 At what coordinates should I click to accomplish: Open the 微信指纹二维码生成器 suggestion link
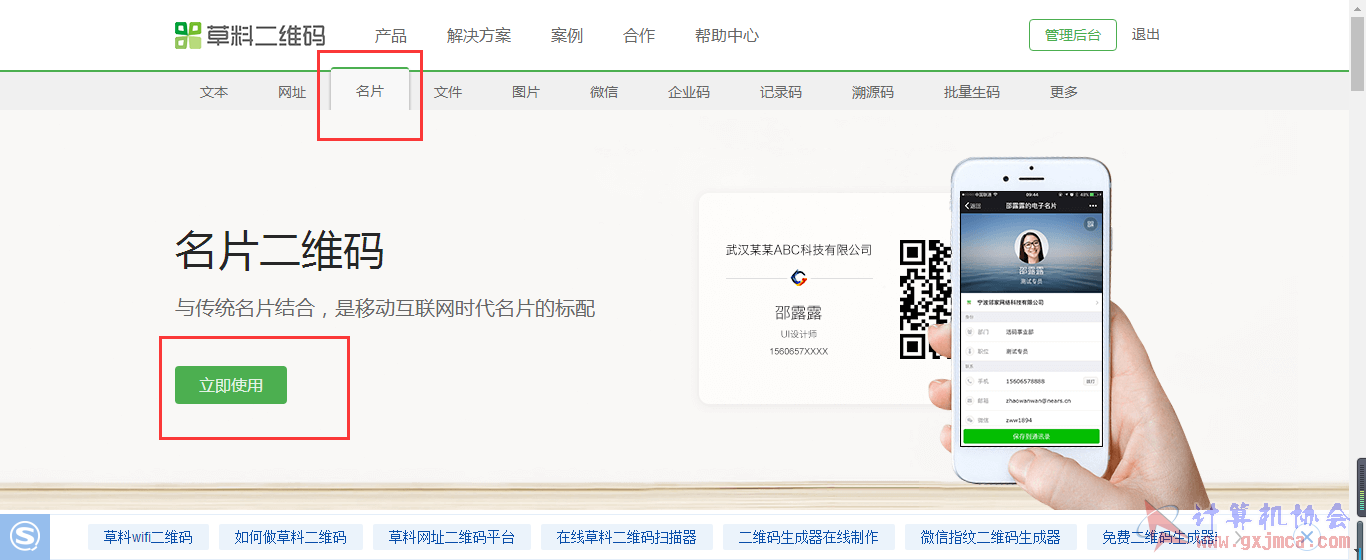point(991,537)
